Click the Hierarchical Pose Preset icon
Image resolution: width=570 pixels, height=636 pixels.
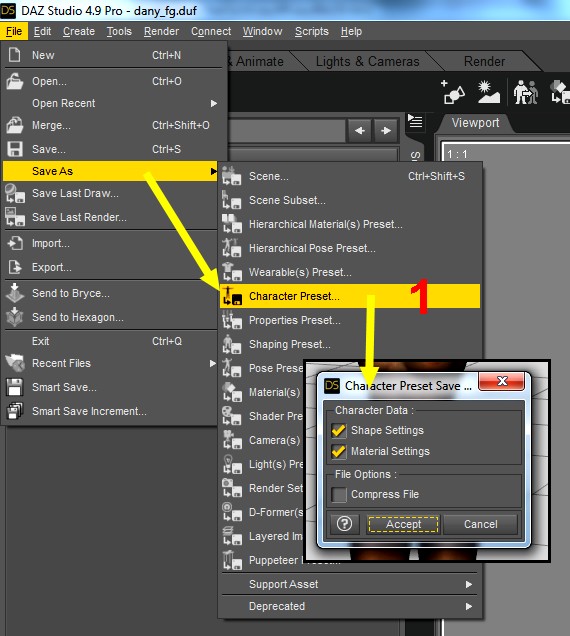click(232, 247)
